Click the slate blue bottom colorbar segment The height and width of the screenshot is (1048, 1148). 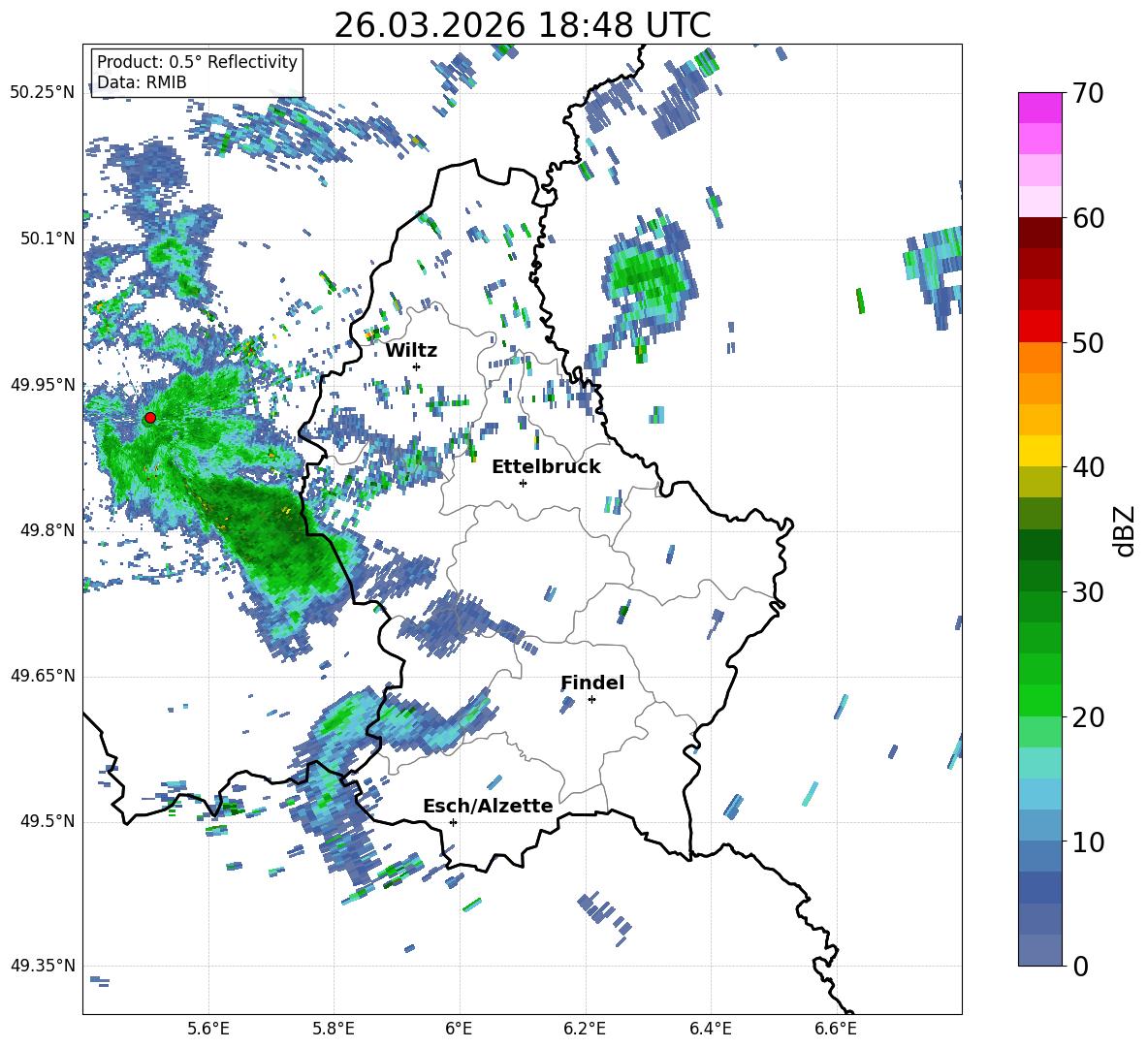[1039, 950]
